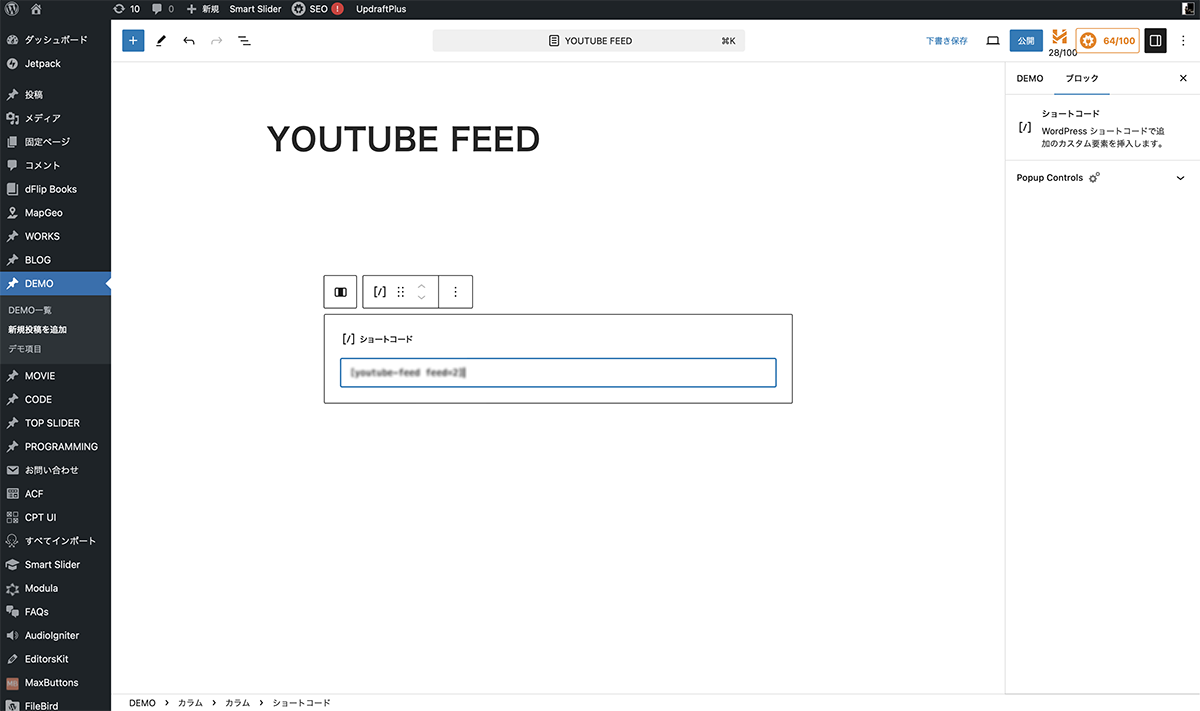Open Smart Slider in the left menu
Viewport: 1200px width, 711px height.
pos(52,565)
